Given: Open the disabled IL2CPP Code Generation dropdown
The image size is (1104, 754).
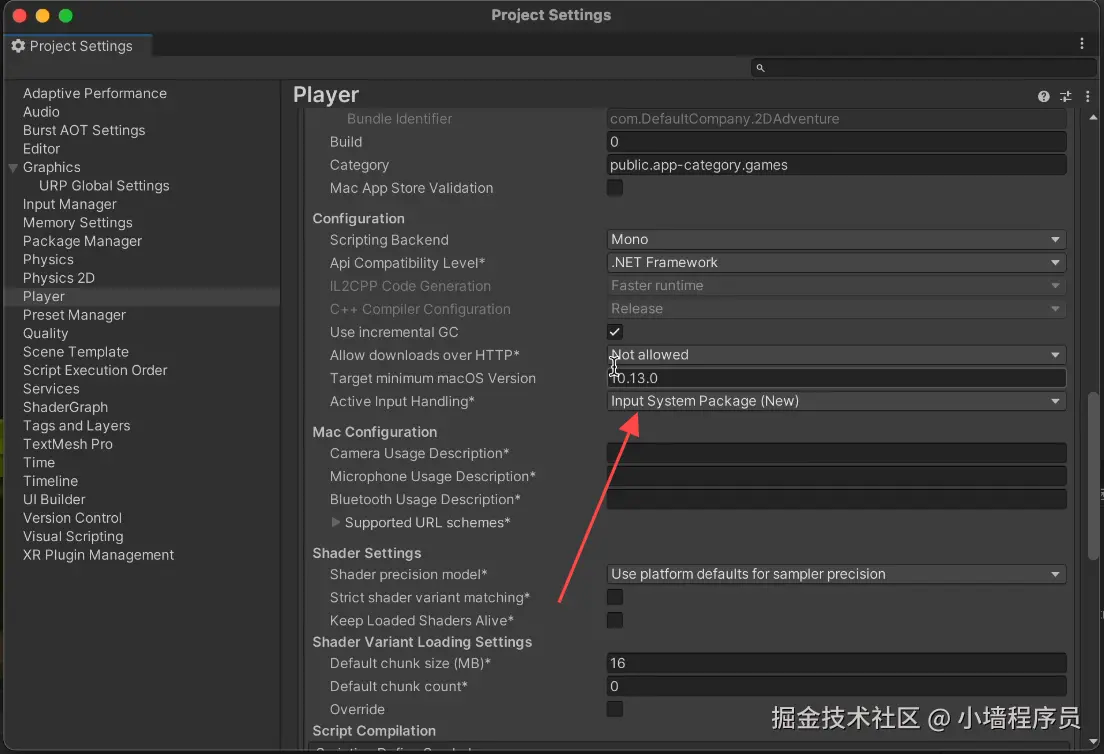Looking at the screenshot, I should coord(836,286).
